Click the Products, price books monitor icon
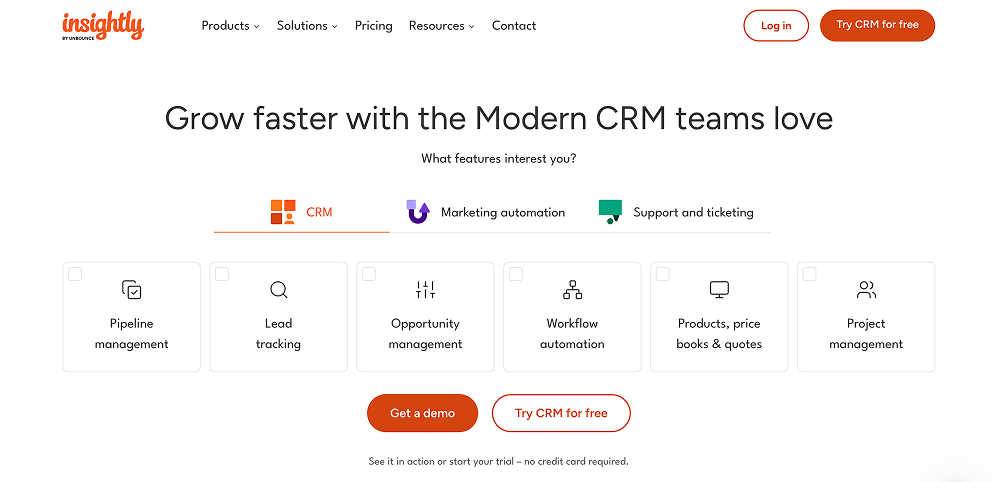 [719, 290]
